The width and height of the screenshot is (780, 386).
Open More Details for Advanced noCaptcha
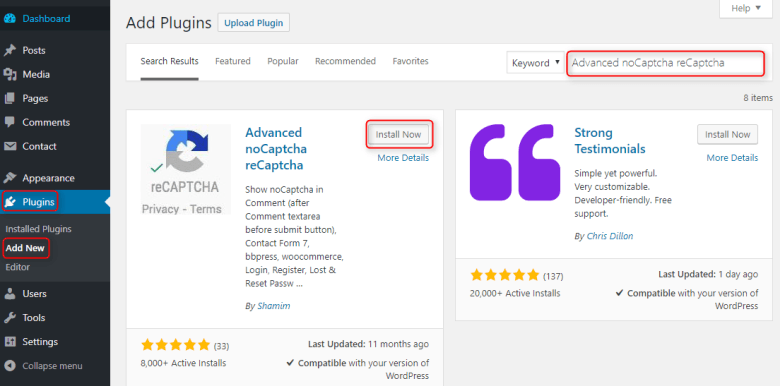(x=403, y=158)
